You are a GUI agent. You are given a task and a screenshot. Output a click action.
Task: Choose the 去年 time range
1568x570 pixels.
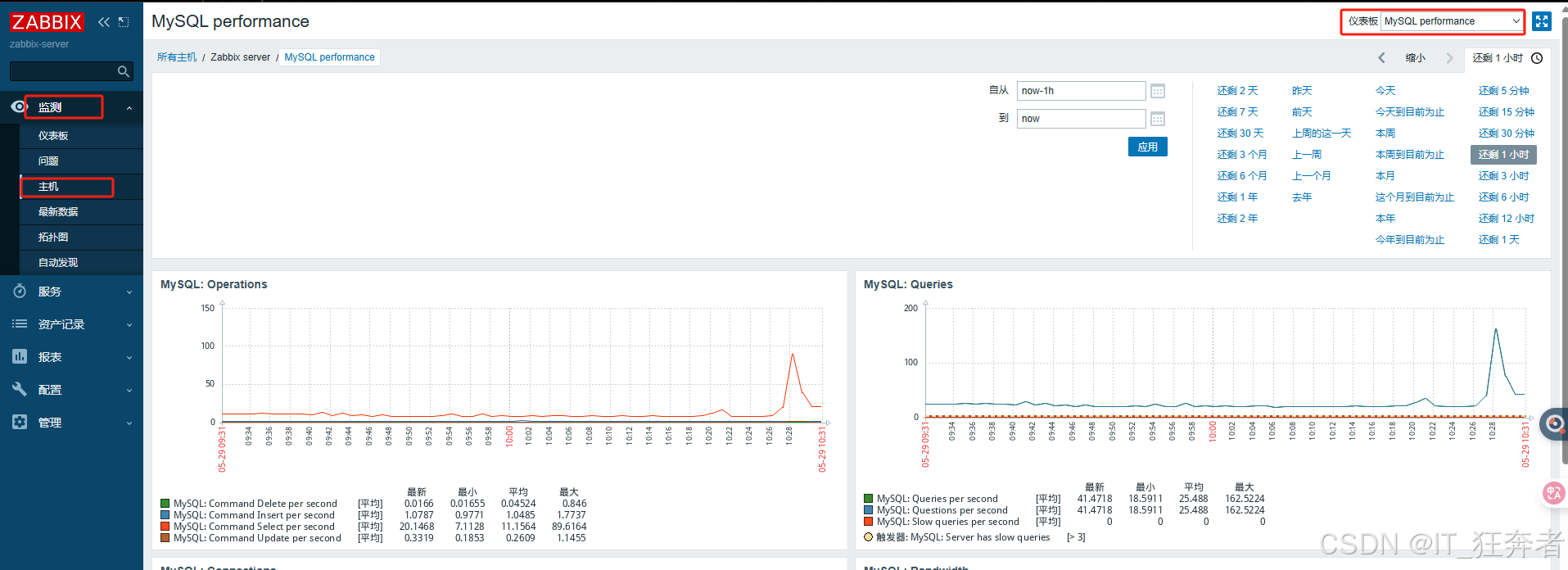point(1302,197)
